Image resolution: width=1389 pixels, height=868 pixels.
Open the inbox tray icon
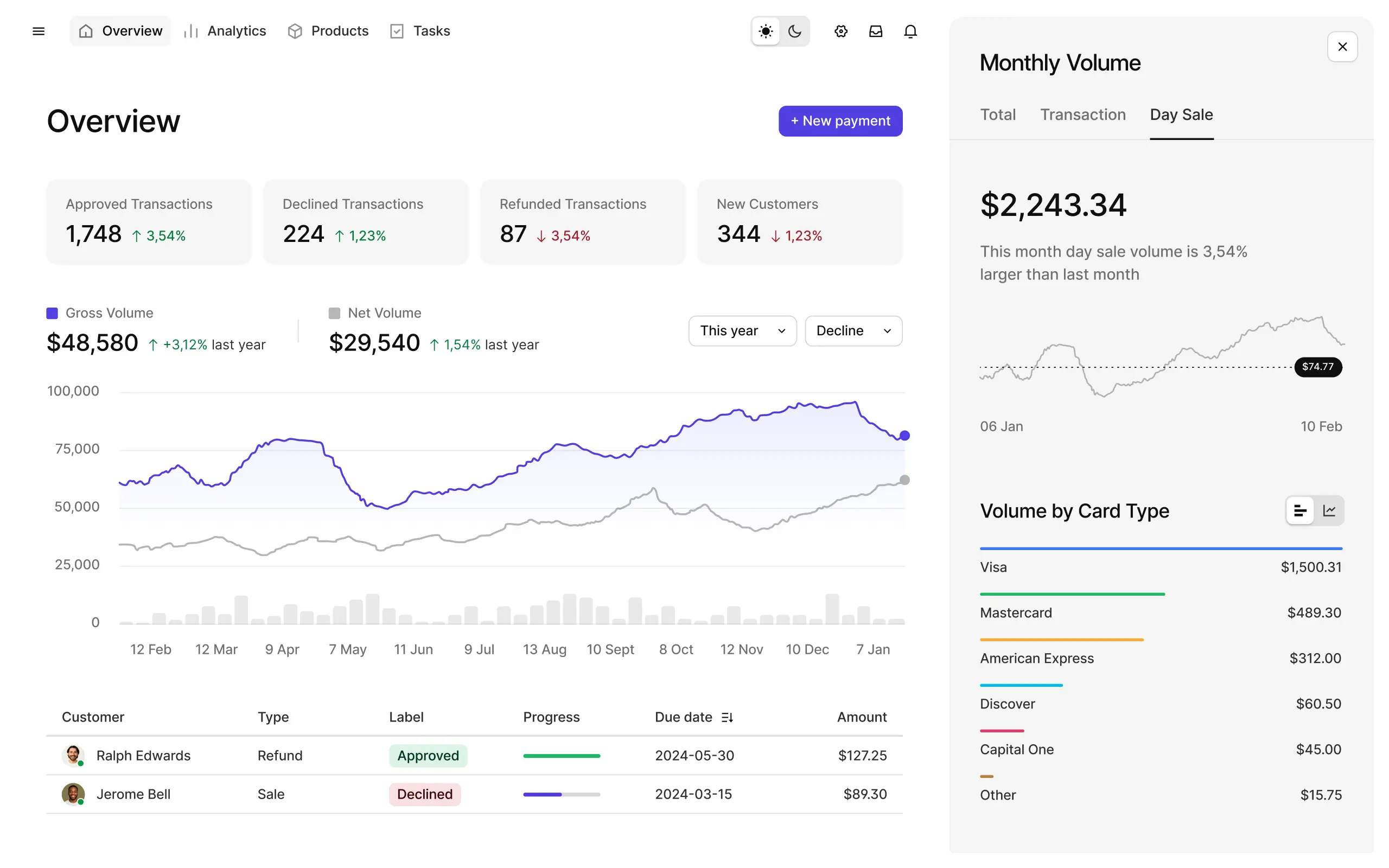click(875, 31)
